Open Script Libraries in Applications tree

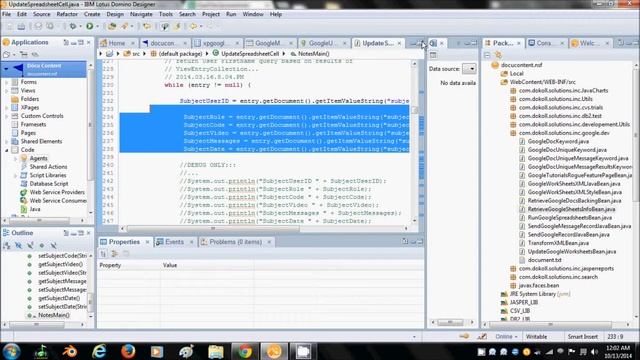[48, 175]
